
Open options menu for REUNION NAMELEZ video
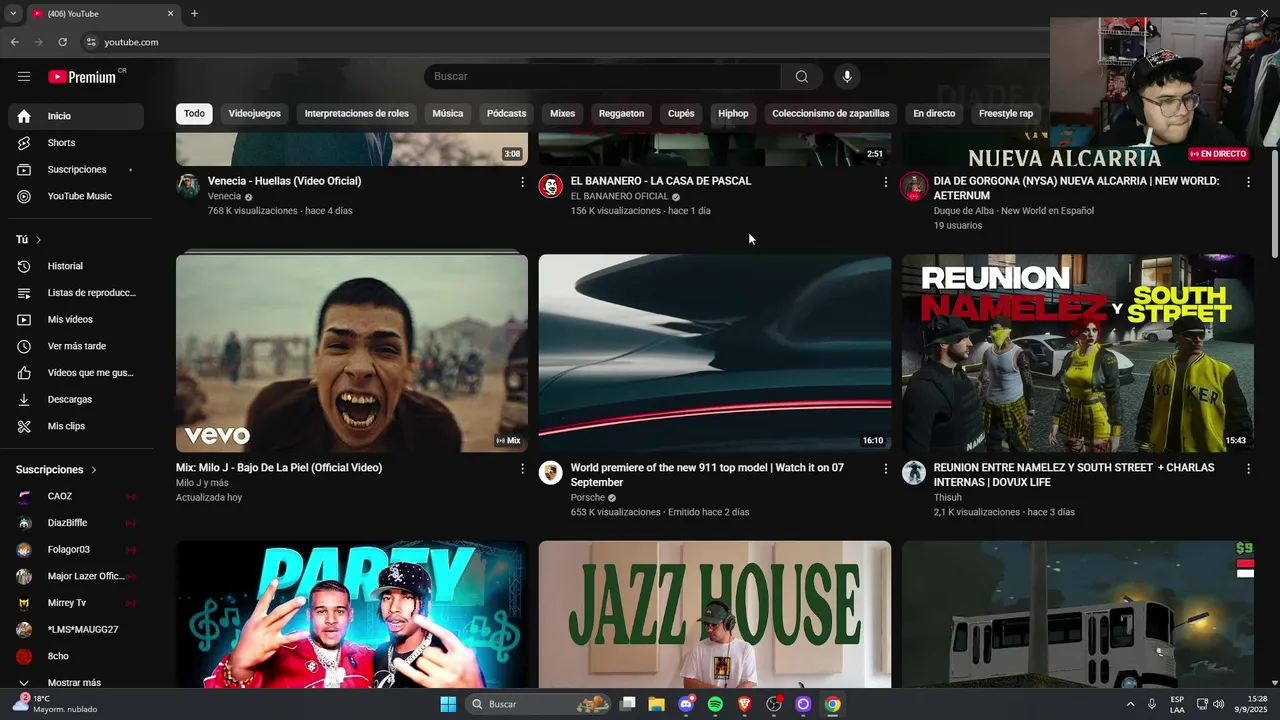tap(1248, 469)
